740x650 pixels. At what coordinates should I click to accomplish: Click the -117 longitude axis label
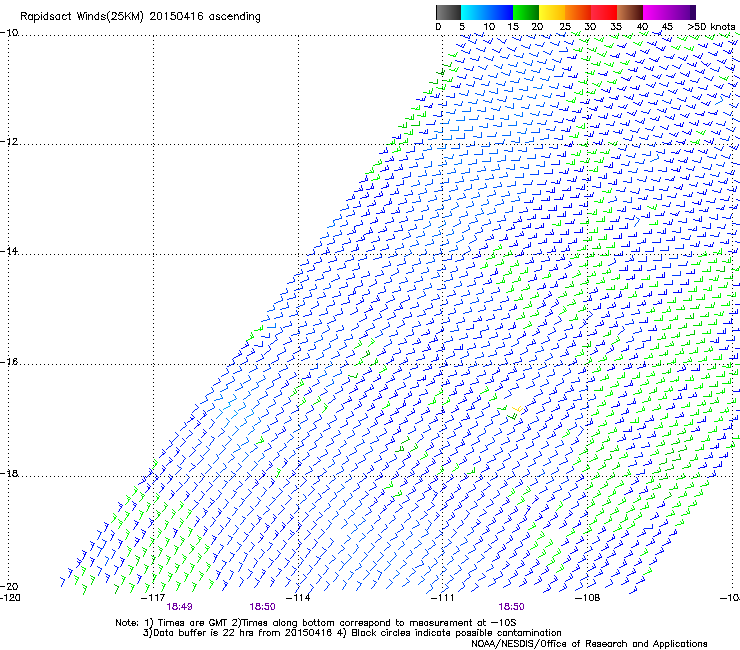tap(153, 598)
